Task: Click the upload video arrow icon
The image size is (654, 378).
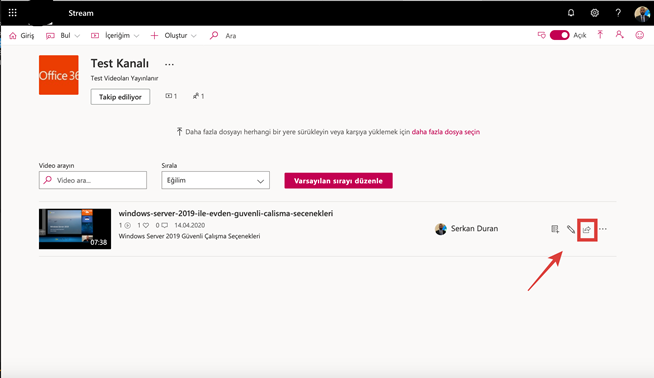Action: pyautogui.click(x=600, y=35)
